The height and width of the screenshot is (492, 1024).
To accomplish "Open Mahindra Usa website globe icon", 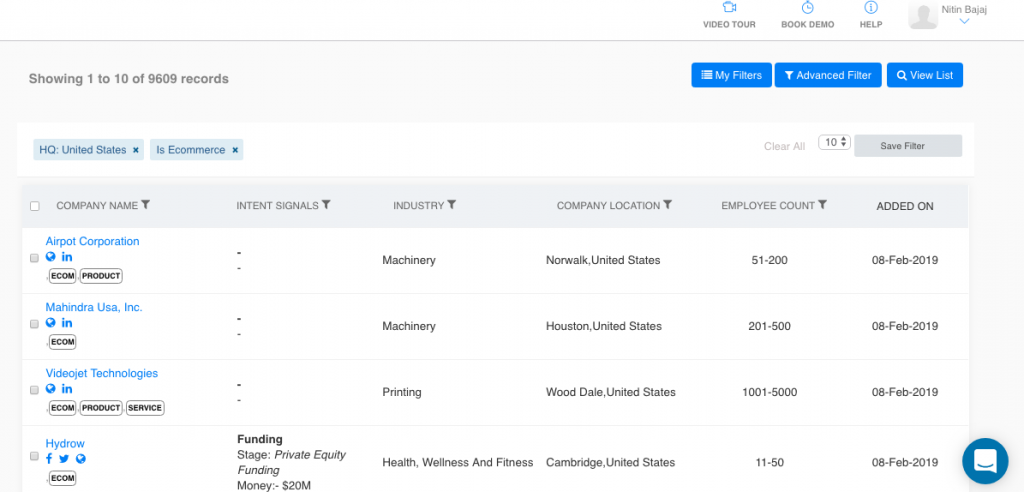I will [50, 323].
